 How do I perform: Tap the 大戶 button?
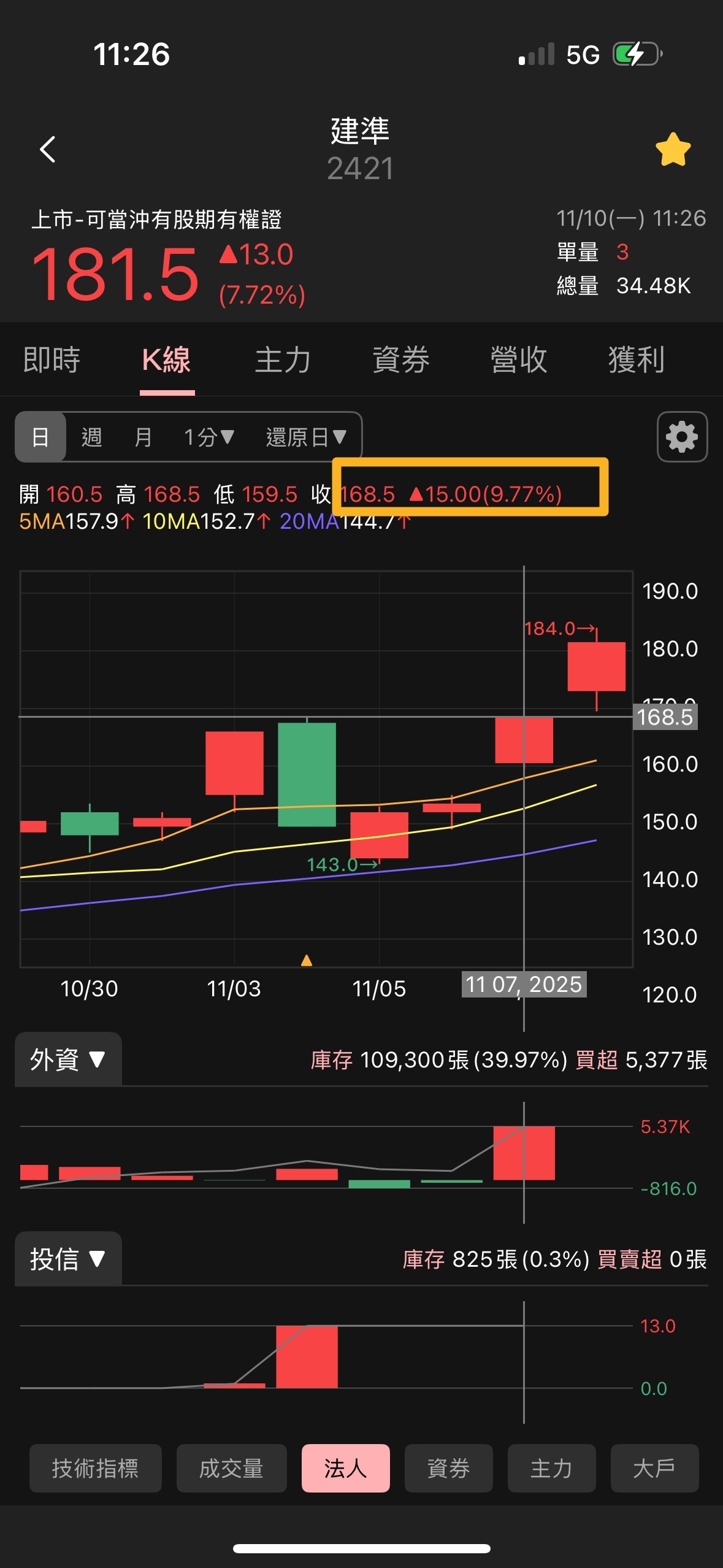tap(655, 1468)
